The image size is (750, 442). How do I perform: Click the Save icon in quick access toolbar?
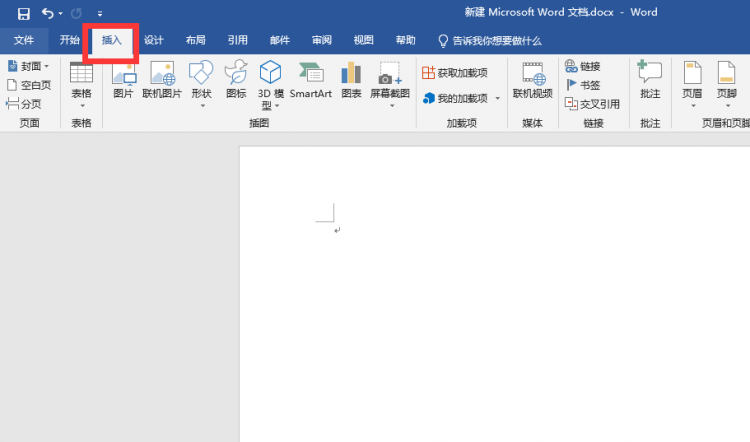[x=23, y=13]
